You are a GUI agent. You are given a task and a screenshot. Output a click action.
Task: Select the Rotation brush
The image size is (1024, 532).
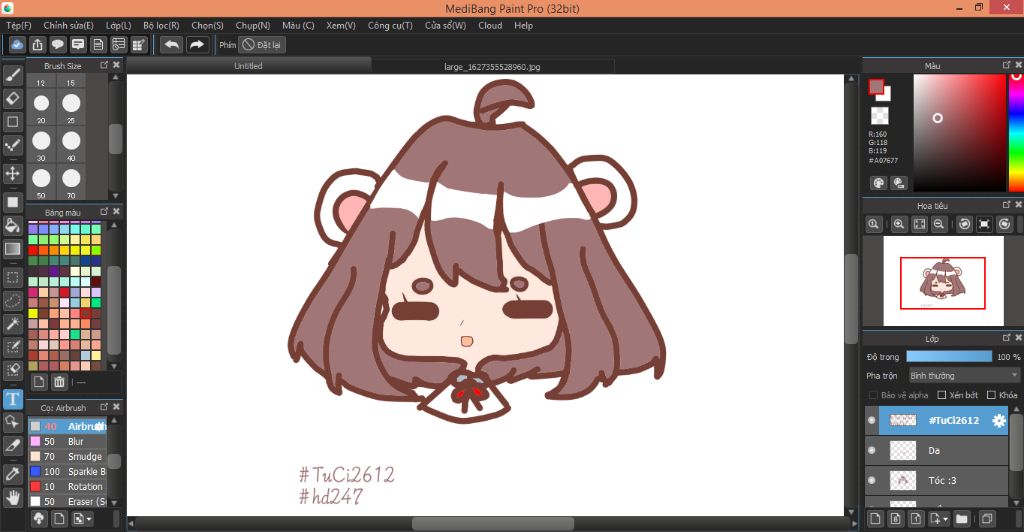pyautogui.click(x=67, y=486)
